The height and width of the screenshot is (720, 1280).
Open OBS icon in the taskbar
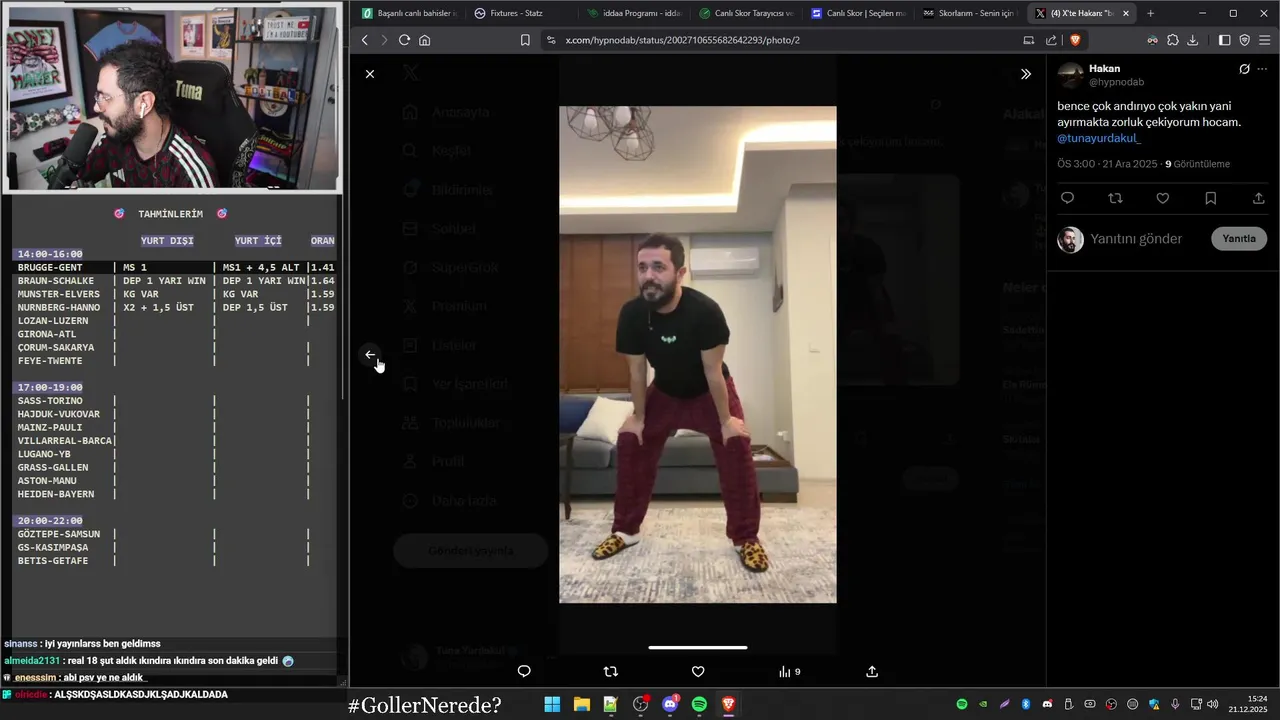coord(640,704)
